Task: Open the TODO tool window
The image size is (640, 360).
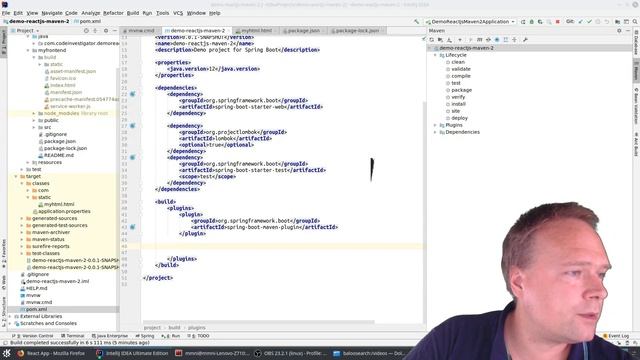Action: tap(198, 336)
